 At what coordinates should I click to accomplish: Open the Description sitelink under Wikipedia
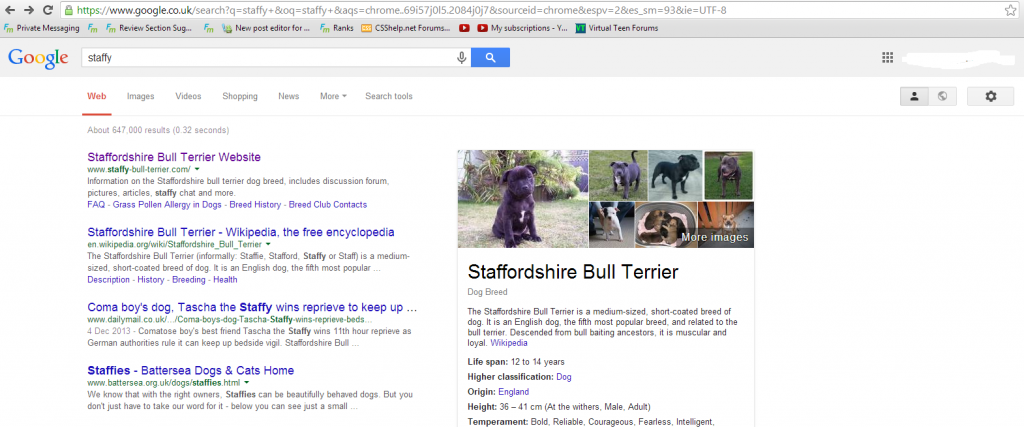coord(108,279)
